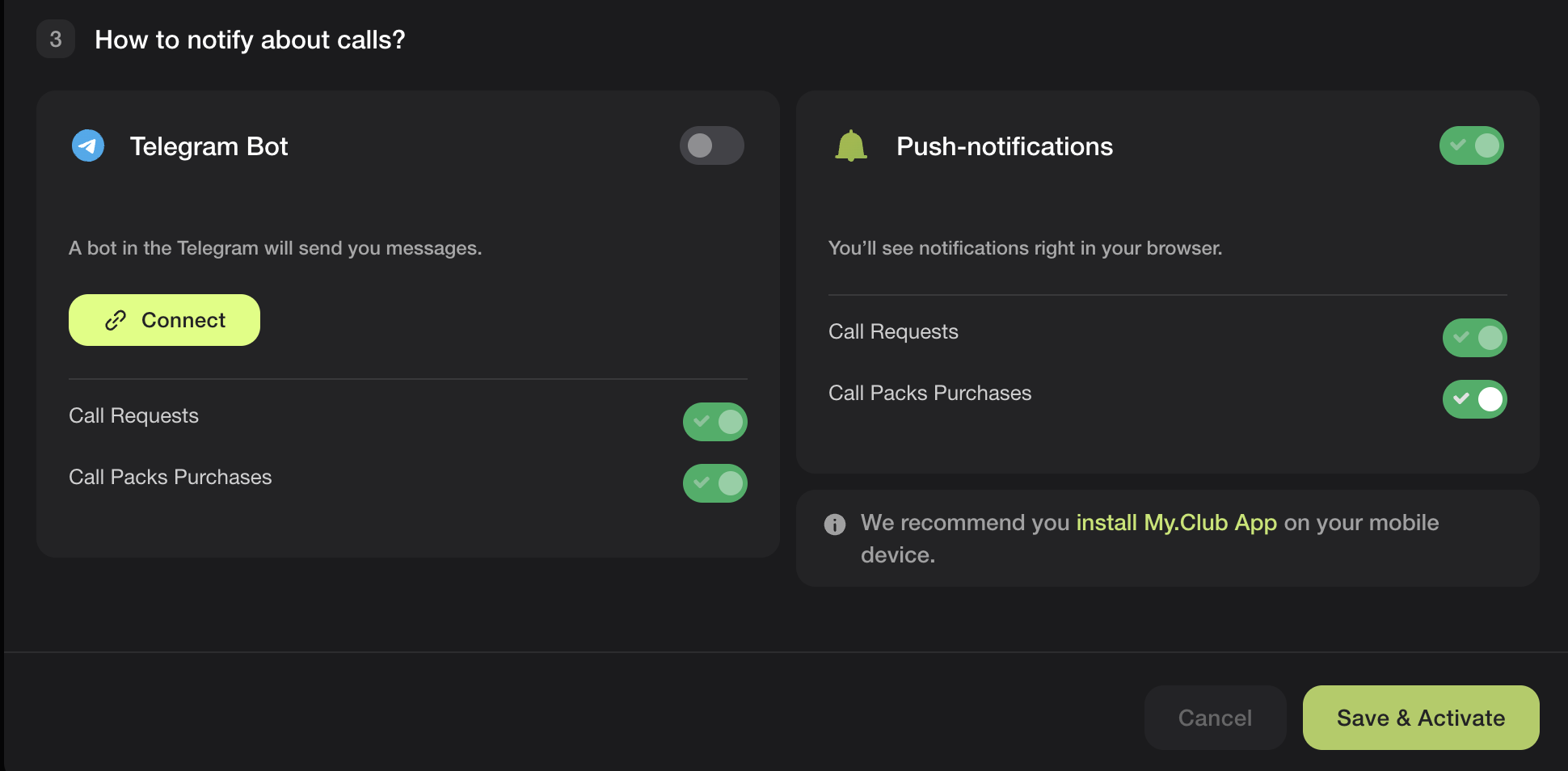Click the chain-link icon inside Connect button
Screen dimensions: 1568x771
coord(116,321)
